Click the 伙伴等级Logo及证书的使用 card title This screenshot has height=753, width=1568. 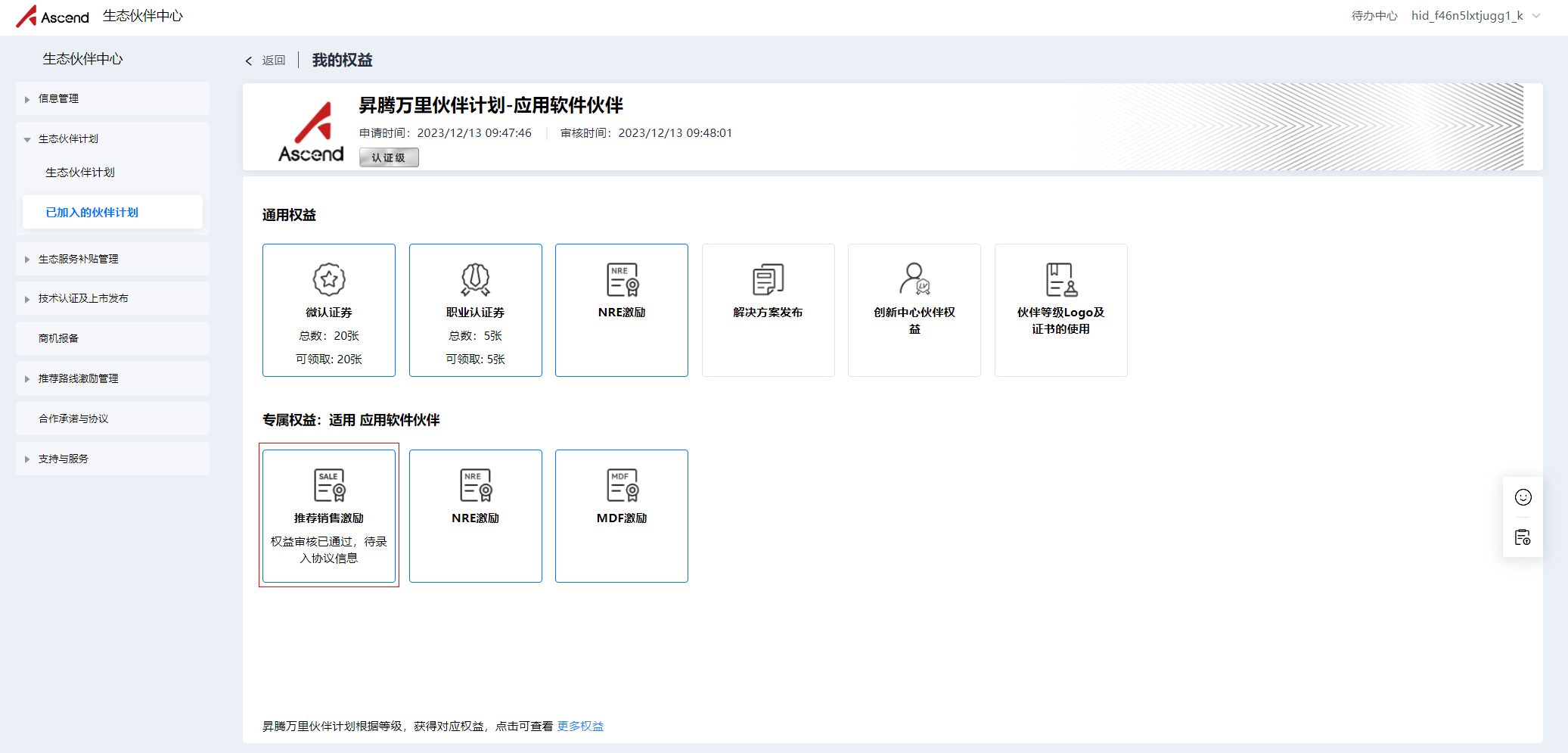point(1061,321)
